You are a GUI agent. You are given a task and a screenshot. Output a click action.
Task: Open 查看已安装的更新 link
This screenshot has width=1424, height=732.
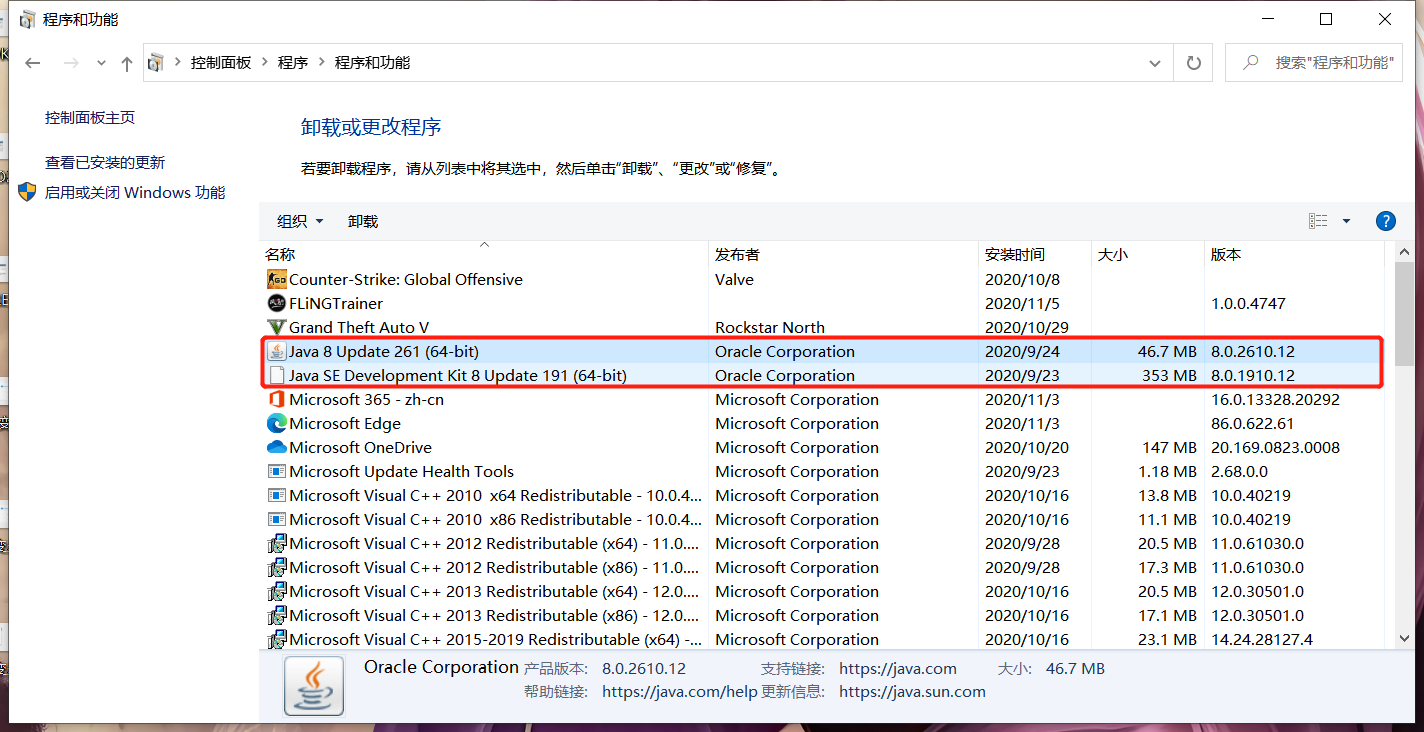coord(105,163)
